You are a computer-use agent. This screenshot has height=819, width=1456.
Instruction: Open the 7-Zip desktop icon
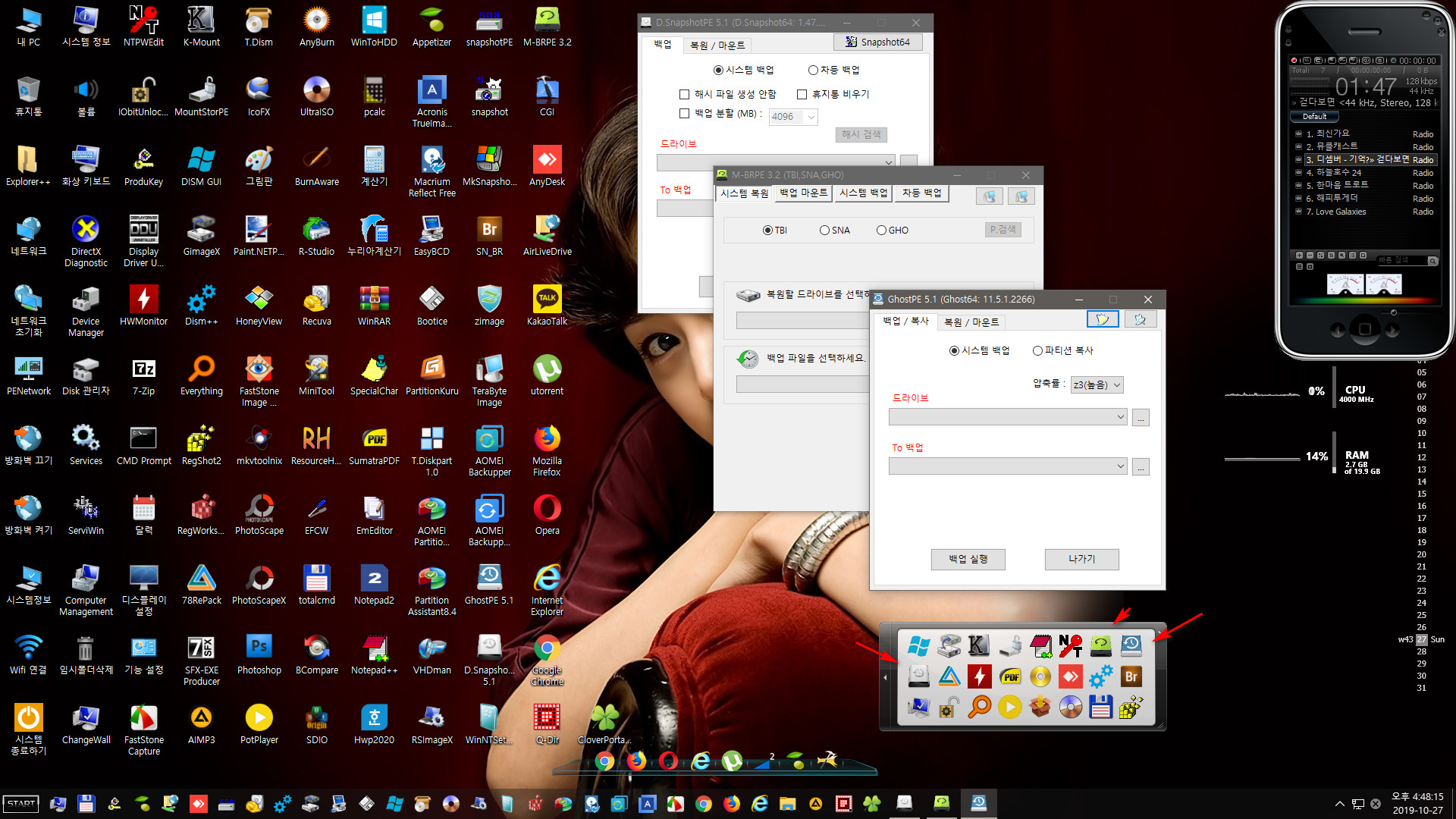point(143,375)
